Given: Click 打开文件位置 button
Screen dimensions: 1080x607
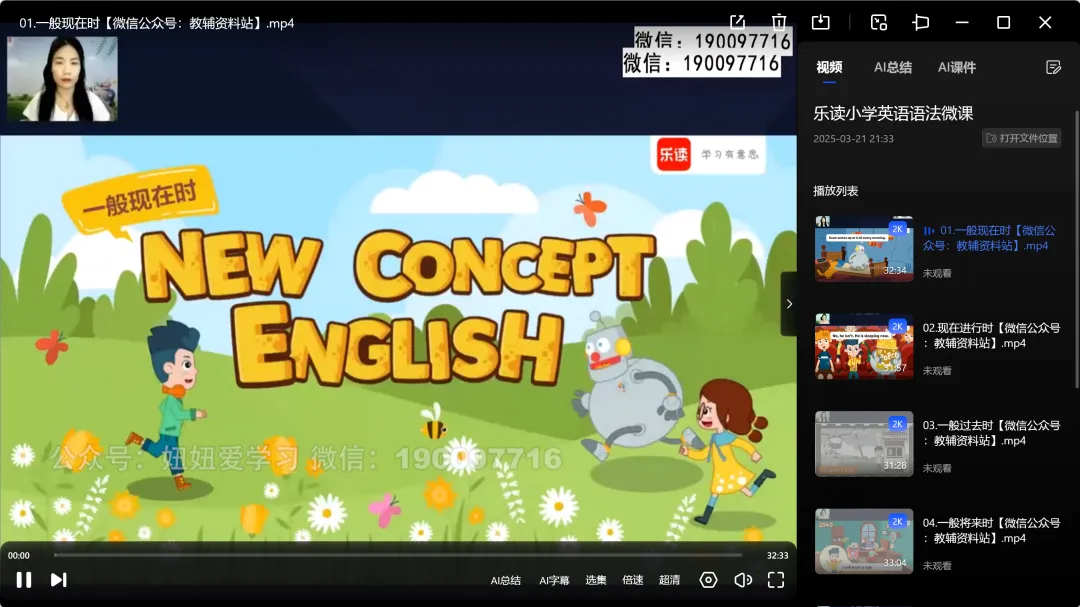Looking at the screenshot, I should pos(1021,138).
